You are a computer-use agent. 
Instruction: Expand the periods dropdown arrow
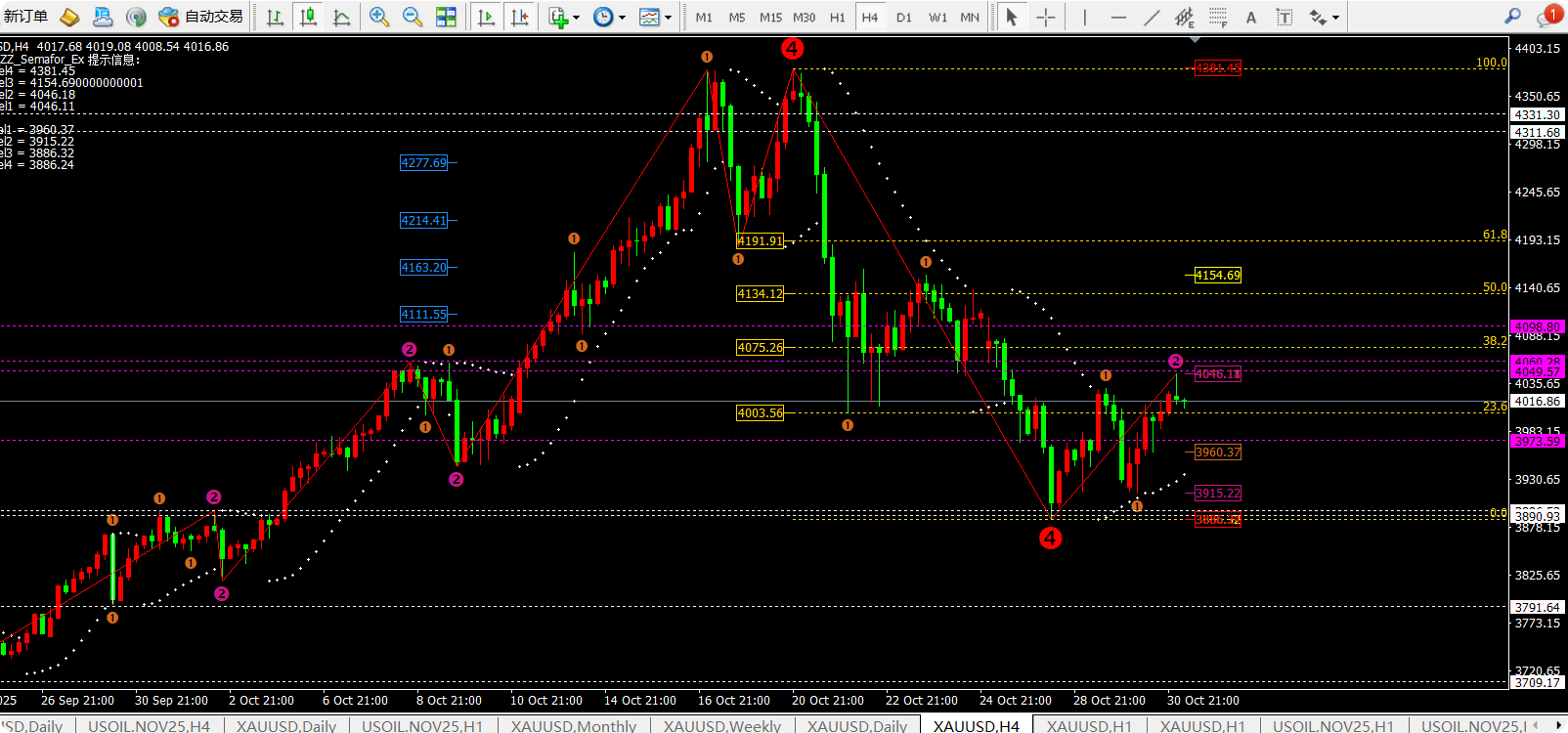[622, 18]
